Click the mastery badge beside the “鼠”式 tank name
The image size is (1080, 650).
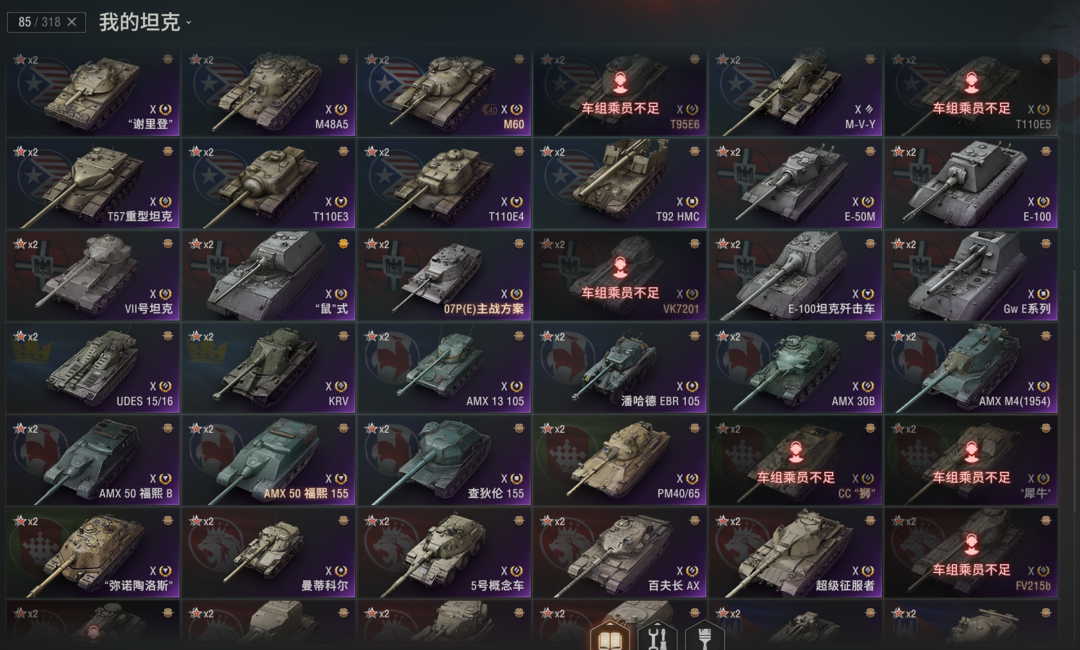pyautogui.click(x=341, y=294)
